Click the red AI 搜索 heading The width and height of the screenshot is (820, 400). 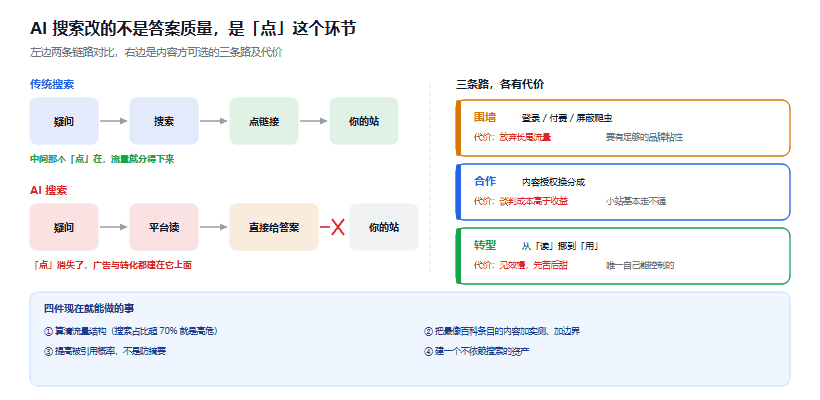(49, 191)
